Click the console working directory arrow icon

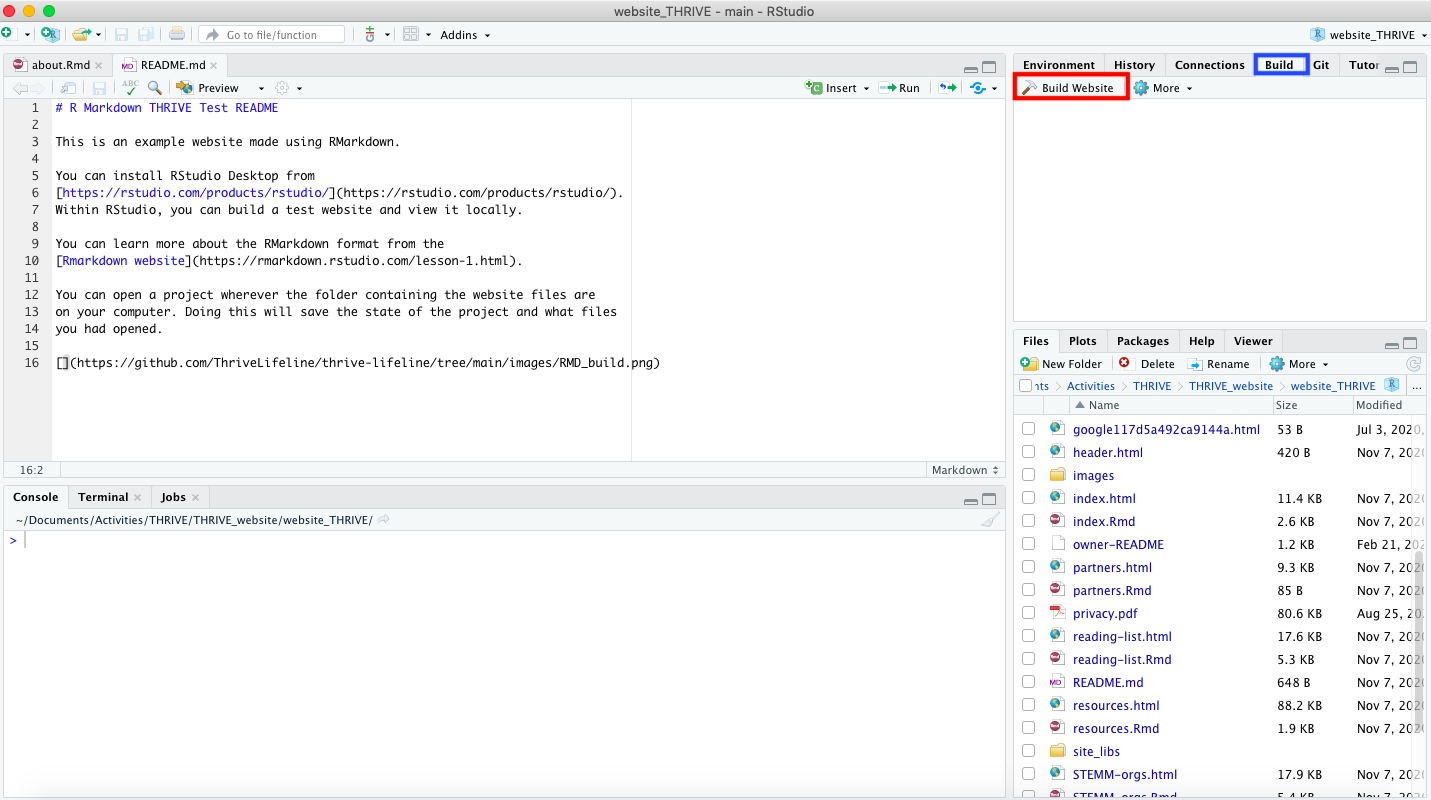[384, 520]
